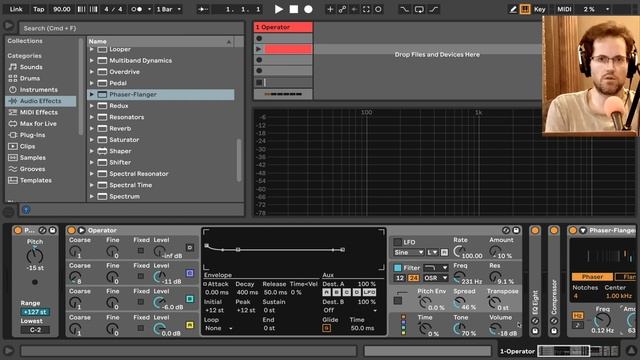
Task: Enable Key map mode
Action: [540, 9]
